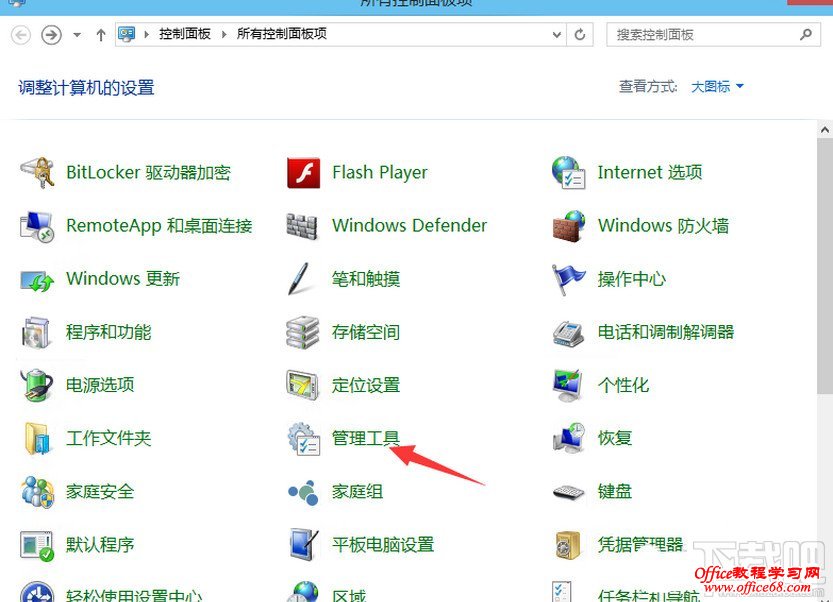Refresh the control panel view
Image resolution: width=833 pixels, height=602 pixels.
click(x=580, y=35)
